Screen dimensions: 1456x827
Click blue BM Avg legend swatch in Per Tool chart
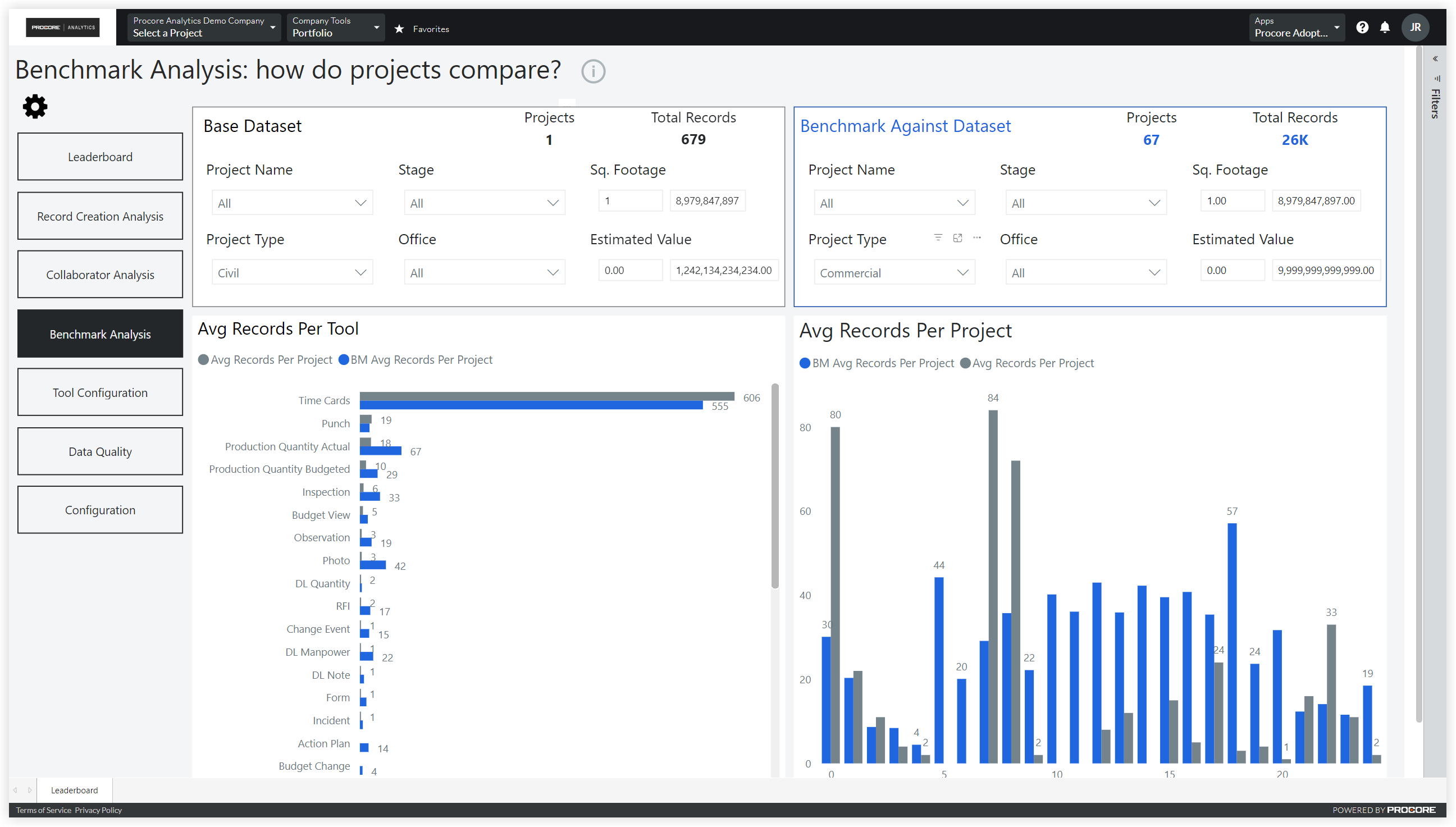point(344,360)
